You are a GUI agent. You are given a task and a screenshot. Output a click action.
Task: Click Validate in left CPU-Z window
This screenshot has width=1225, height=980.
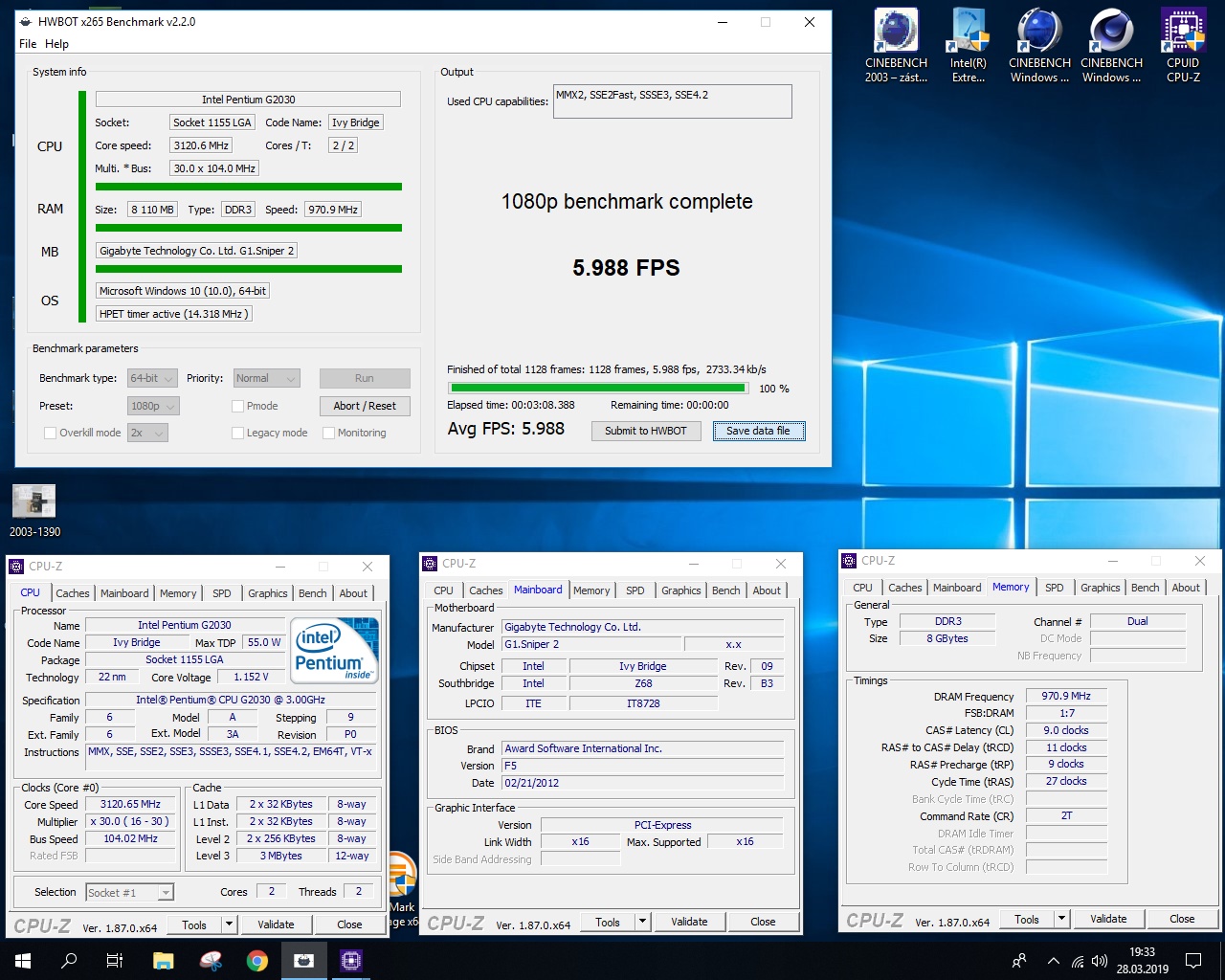coord(276,924)
